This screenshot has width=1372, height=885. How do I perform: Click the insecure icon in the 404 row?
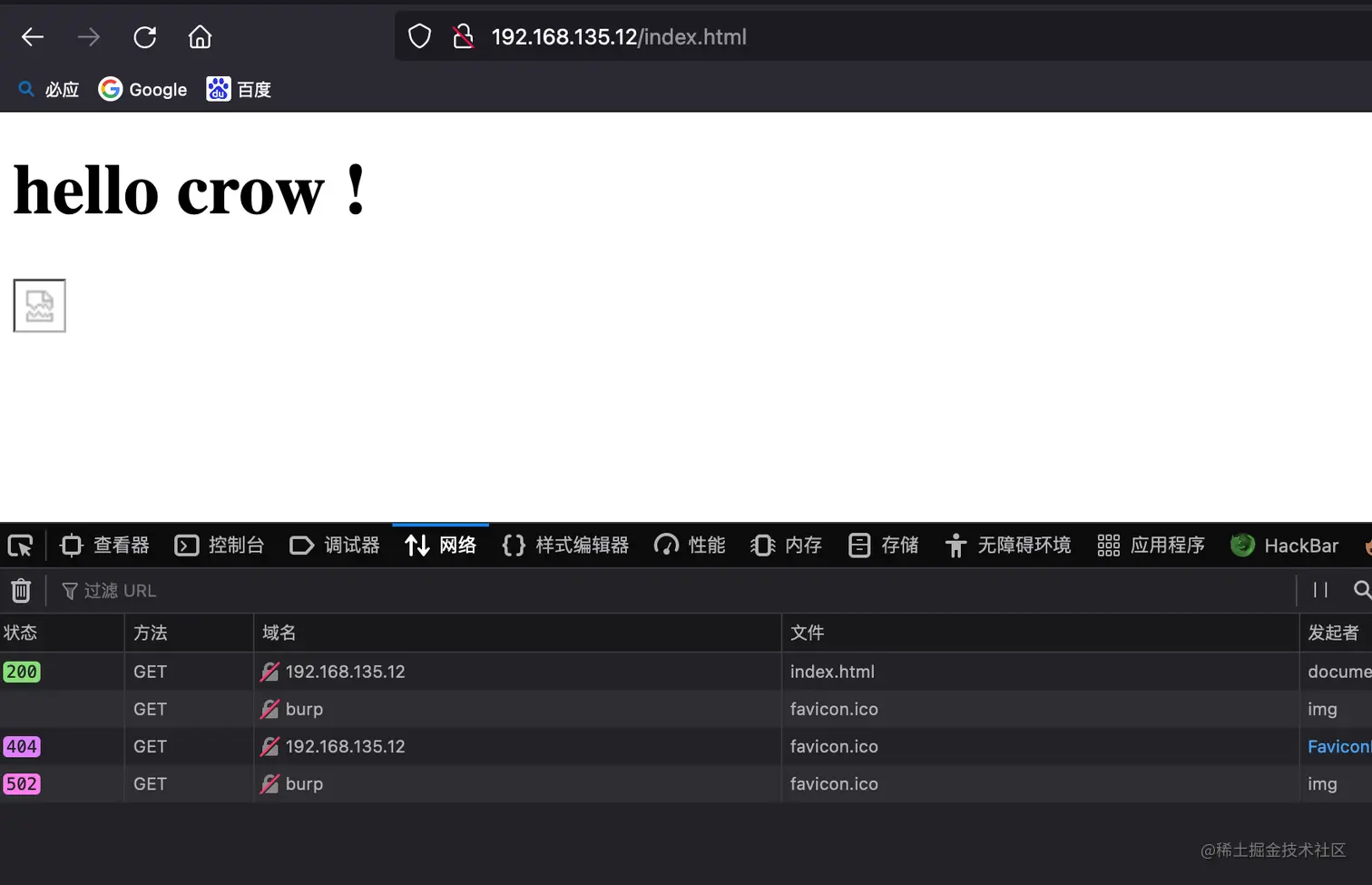click(269, 746)
